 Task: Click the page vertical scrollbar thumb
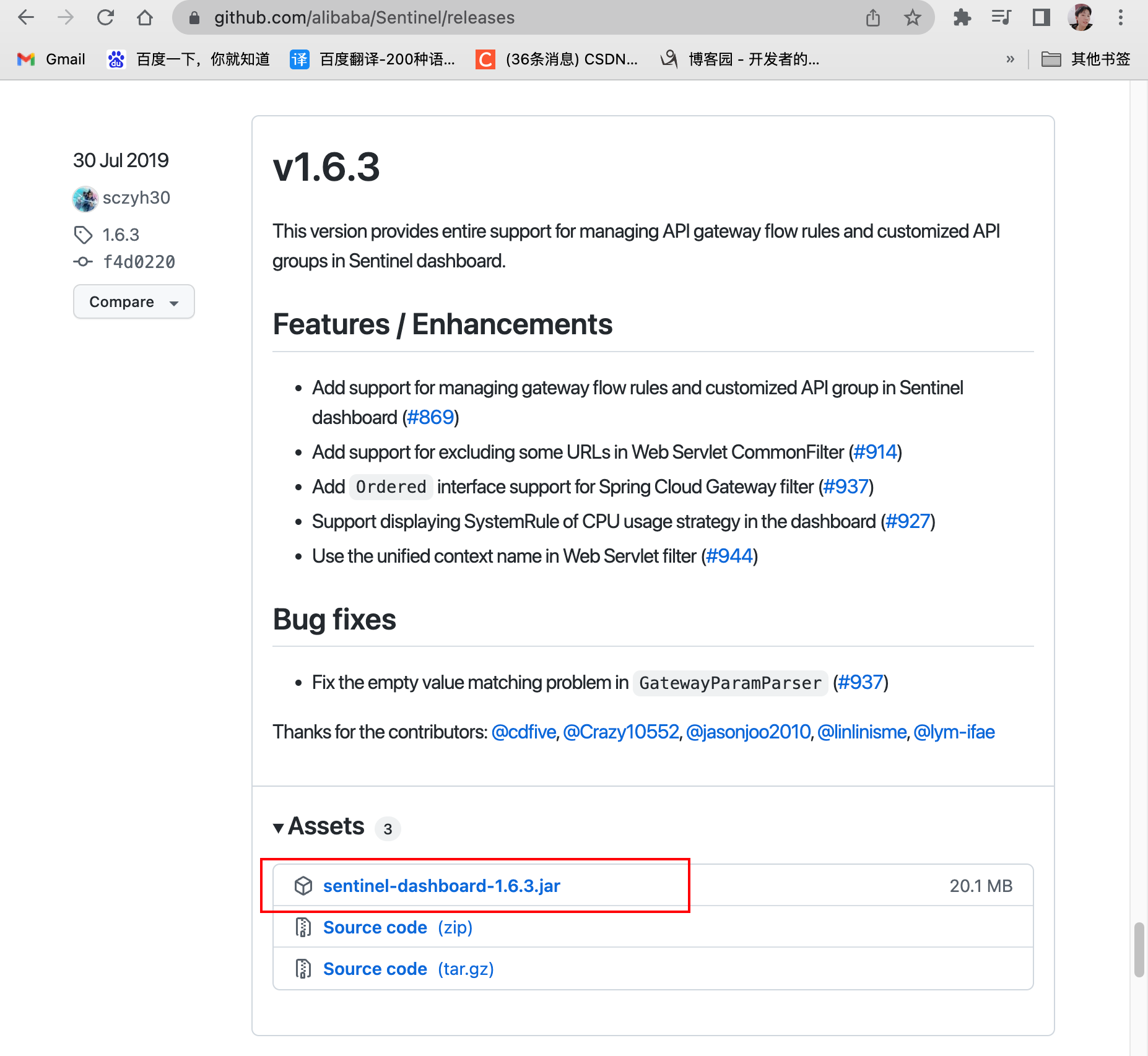(1139, 950)
